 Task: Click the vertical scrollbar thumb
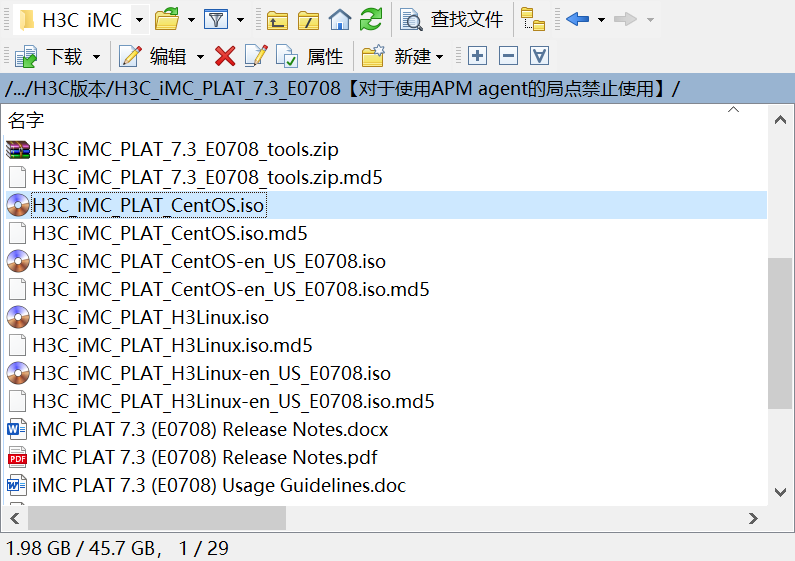point(780,333)
